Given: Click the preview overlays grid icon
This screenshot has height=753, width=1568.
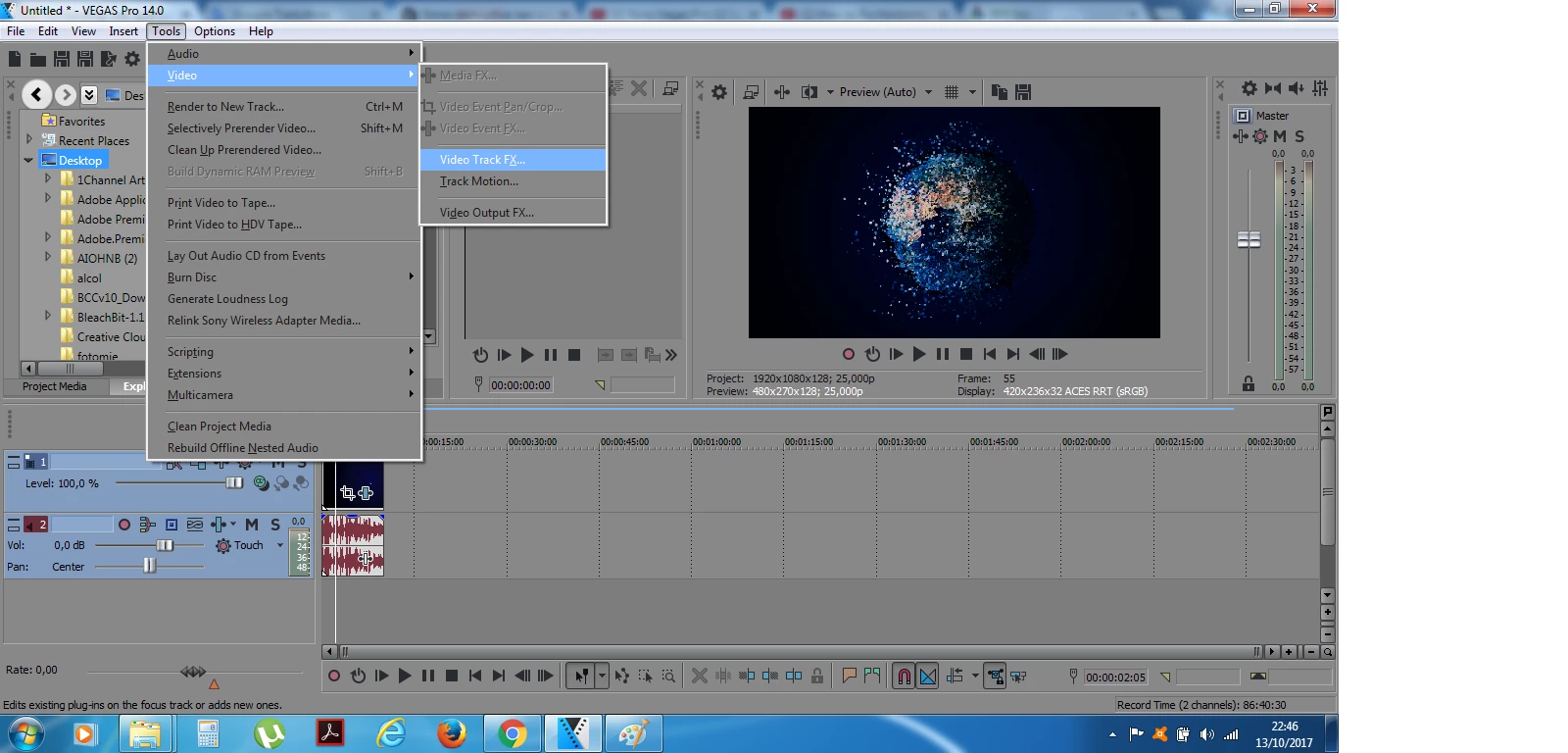Looking at the screenshot, I should click(x=952, y=92).
